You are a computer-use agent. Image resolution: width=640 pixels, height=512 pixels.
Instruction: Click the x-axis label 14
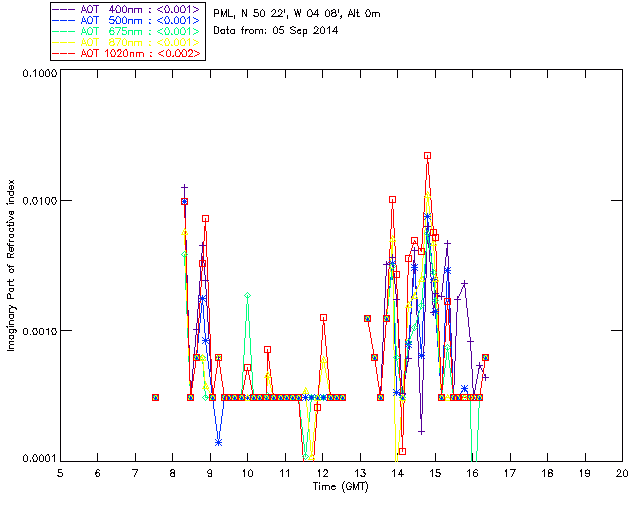(x=398, y=474)
